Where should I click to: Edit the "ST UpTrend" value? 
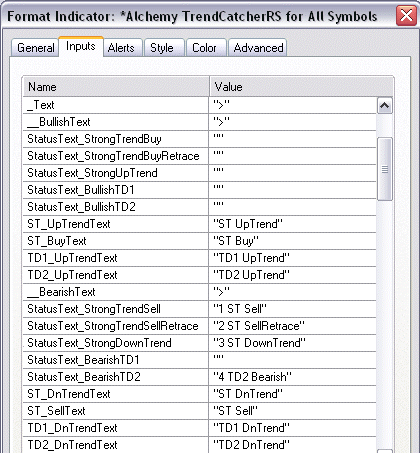coord(293,224)
